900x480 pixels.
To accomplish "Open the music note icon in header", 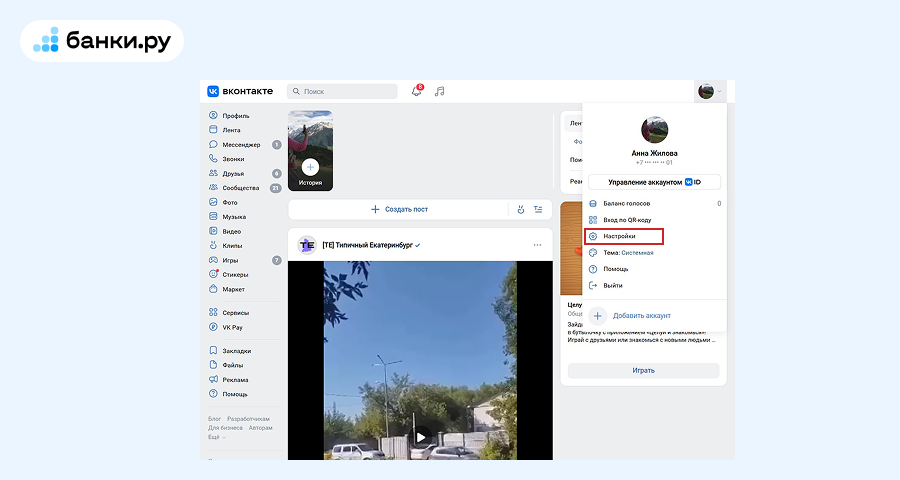I will tap(440, 91).
